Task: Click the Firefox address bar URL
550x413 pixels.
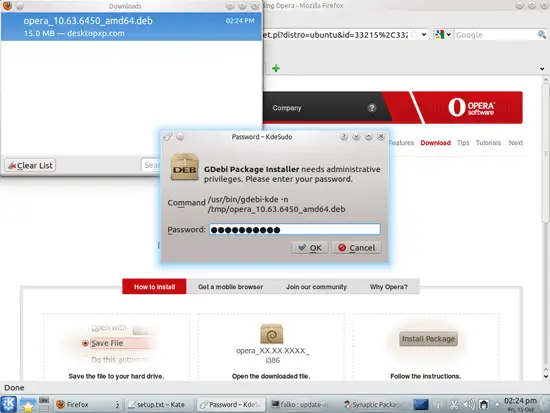Action: pyautogui.click(x=335, y=35)
